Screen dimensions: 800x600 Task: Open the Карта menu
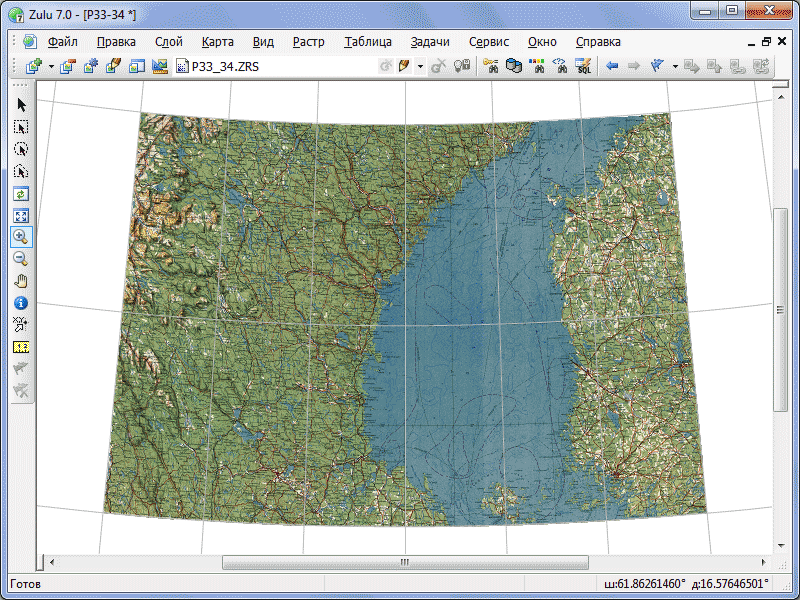(217, 42)
